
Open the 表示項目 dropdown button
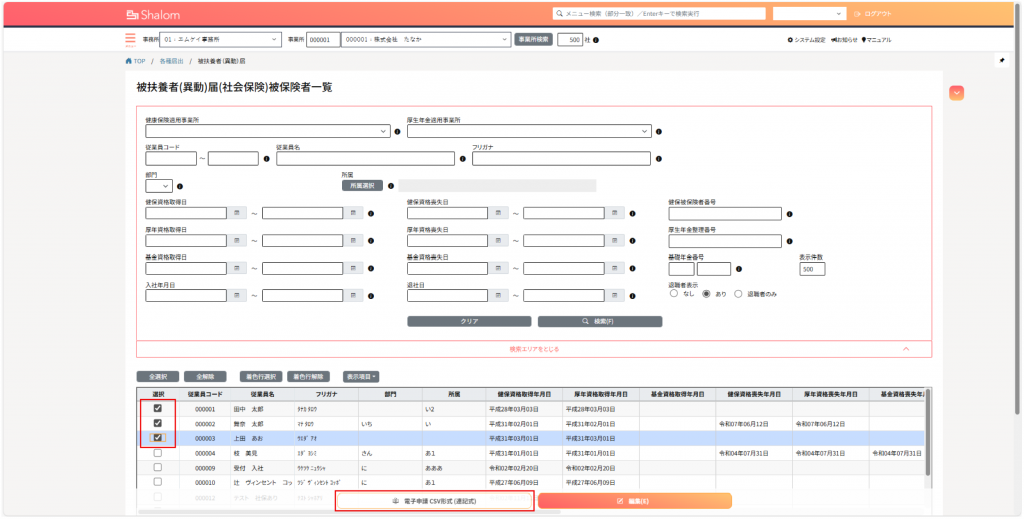361,377
